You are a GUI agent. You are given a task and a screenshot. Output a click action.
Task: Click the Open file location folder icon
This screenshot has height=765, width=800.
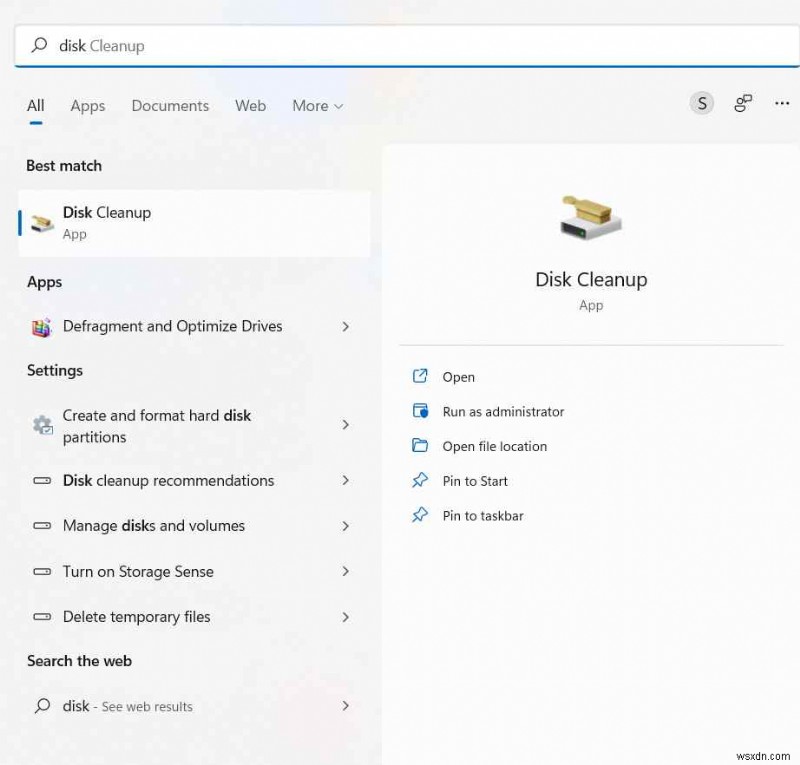click(420, 446)
